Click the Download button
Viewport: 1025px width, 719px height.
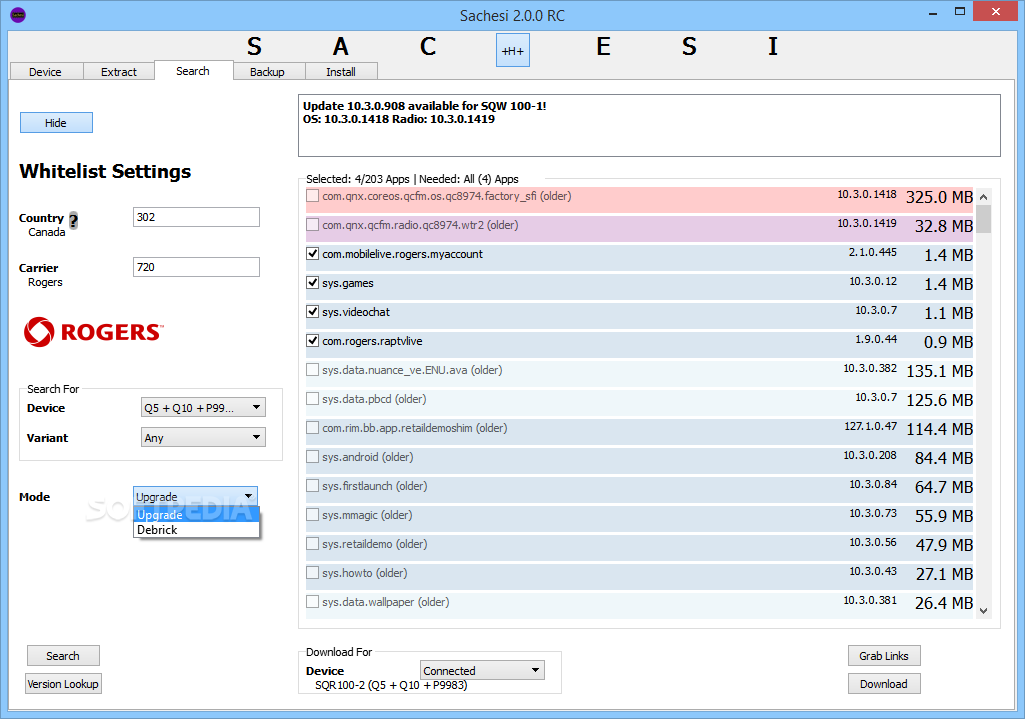point(884,684)
